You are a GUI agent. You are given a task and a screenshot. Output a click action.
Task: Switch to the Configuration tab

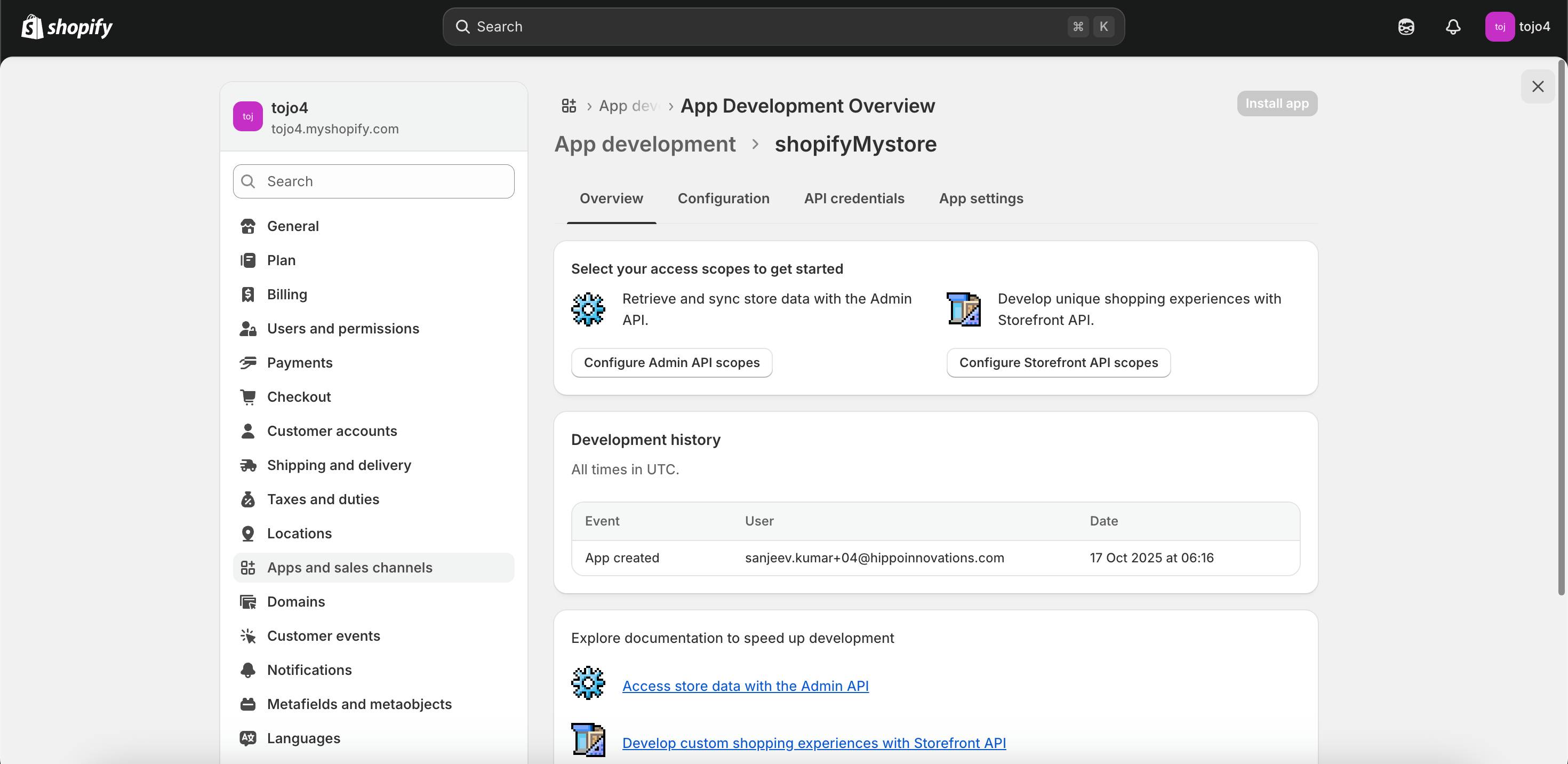(x=723, y=198)
